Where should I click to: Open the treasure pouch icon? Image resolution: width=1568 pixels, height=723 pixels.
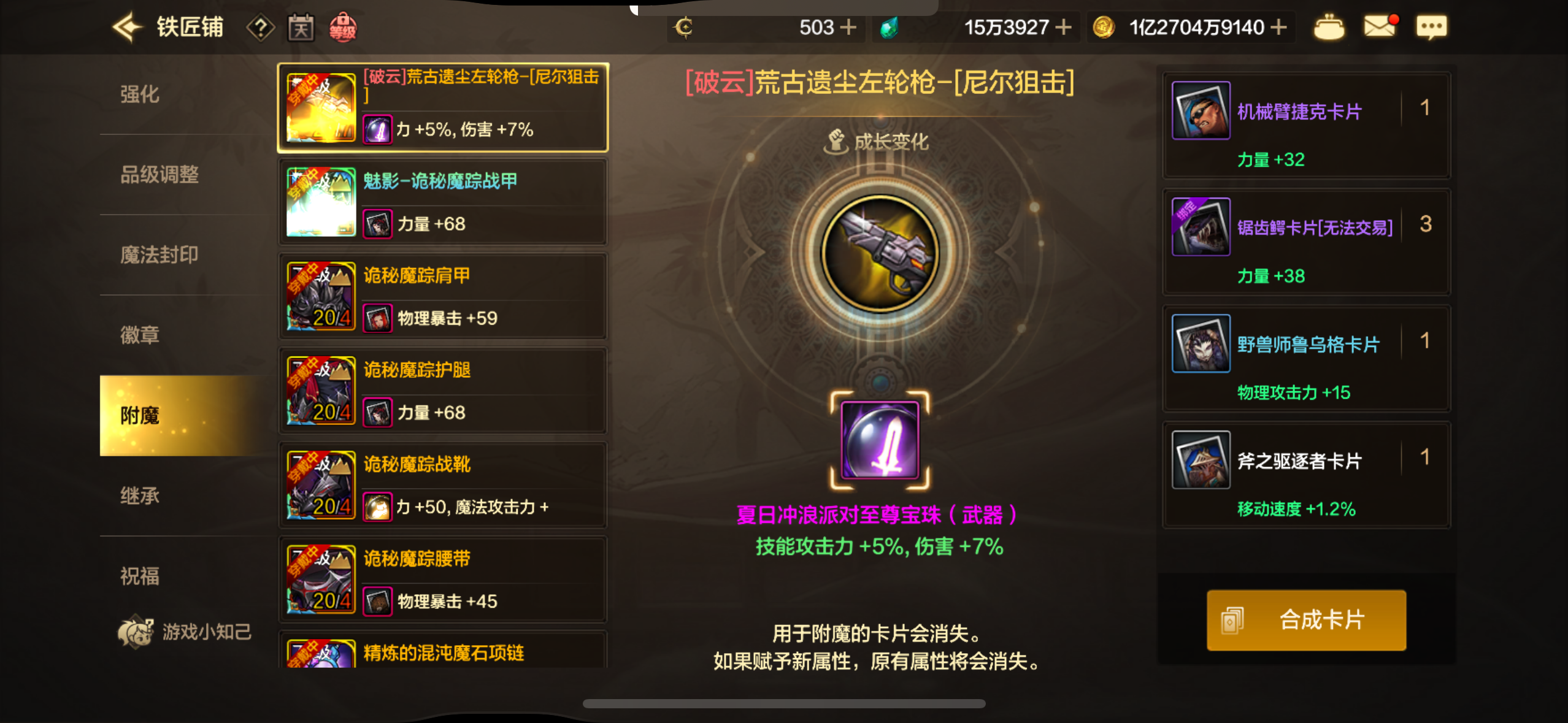click(1329, 27)
